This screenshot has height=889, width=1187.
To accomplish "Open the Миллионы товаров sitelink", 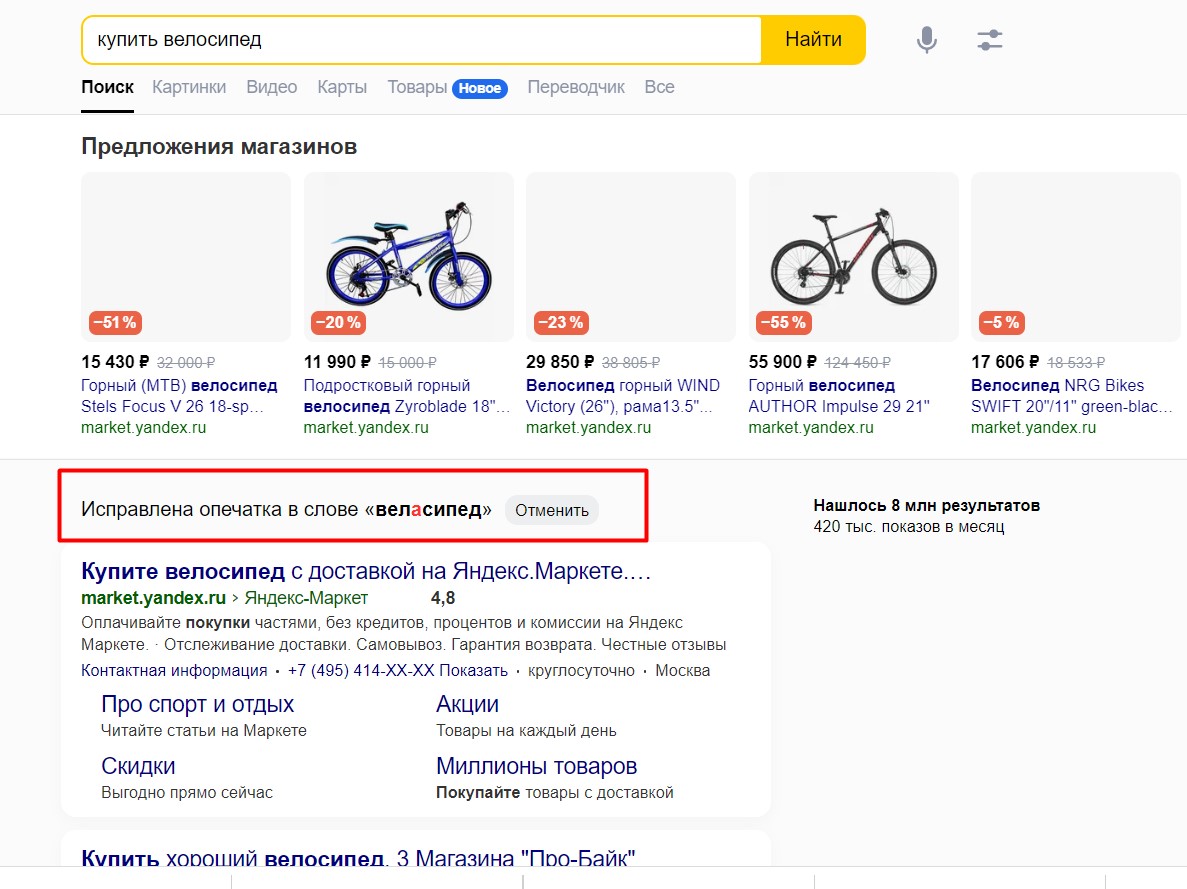I will (x=537, y=766).
